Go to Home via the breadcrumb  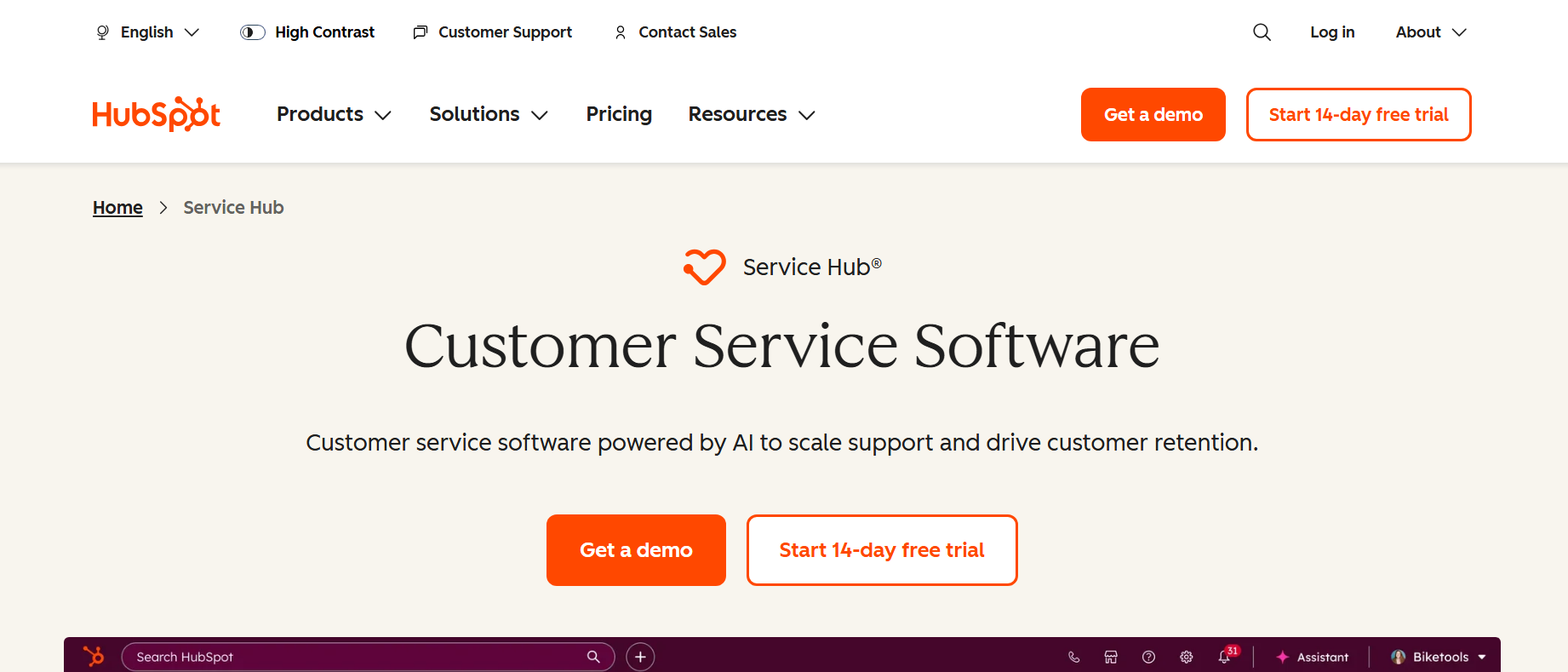[x=117, y=208]
